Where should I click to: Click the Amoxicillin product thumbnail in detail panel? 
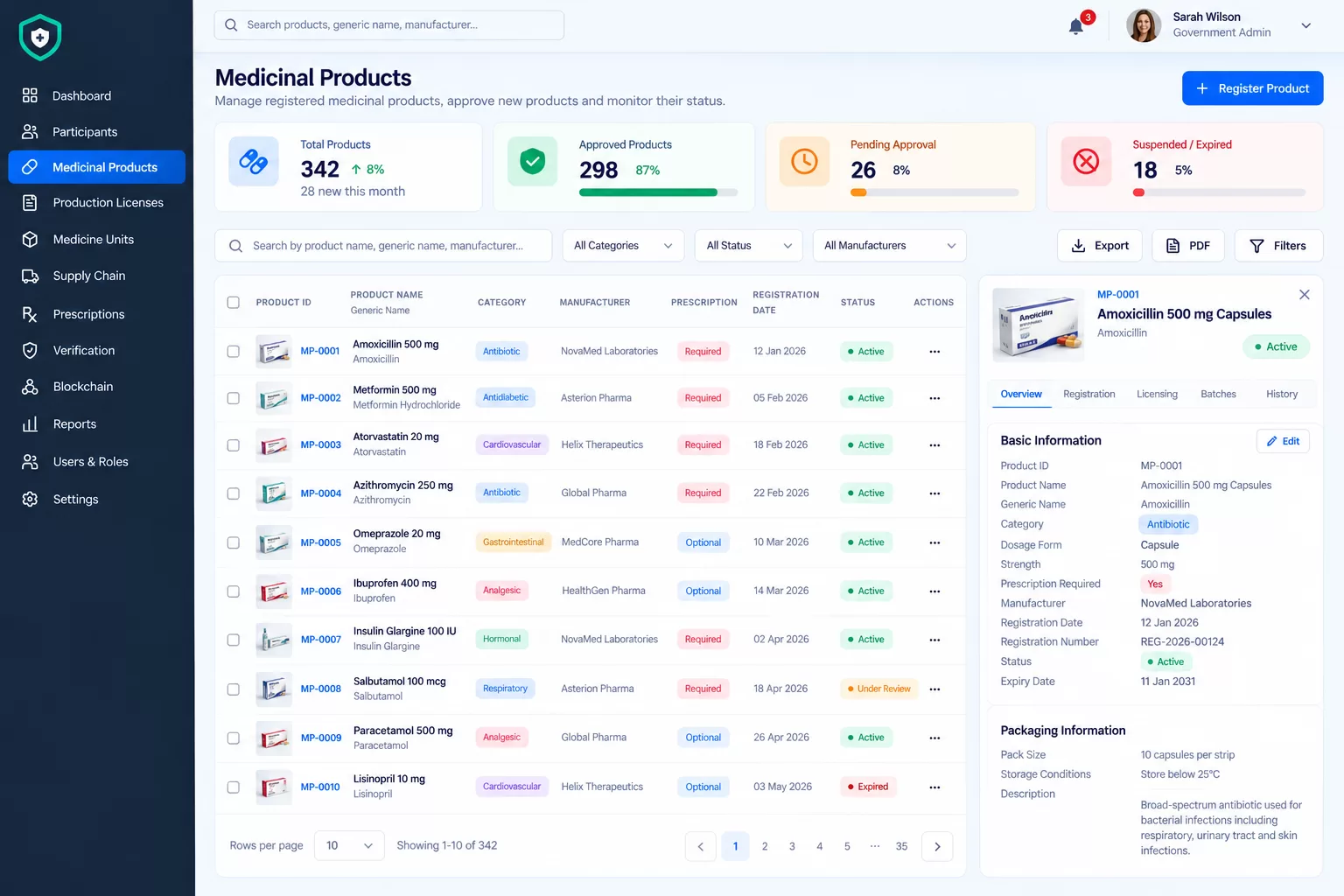tap(1039, 325)
